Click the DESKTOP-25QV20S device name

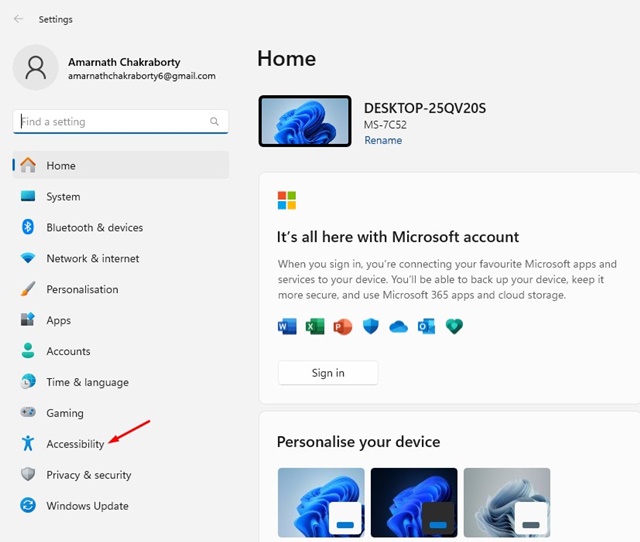pos(425,108)
